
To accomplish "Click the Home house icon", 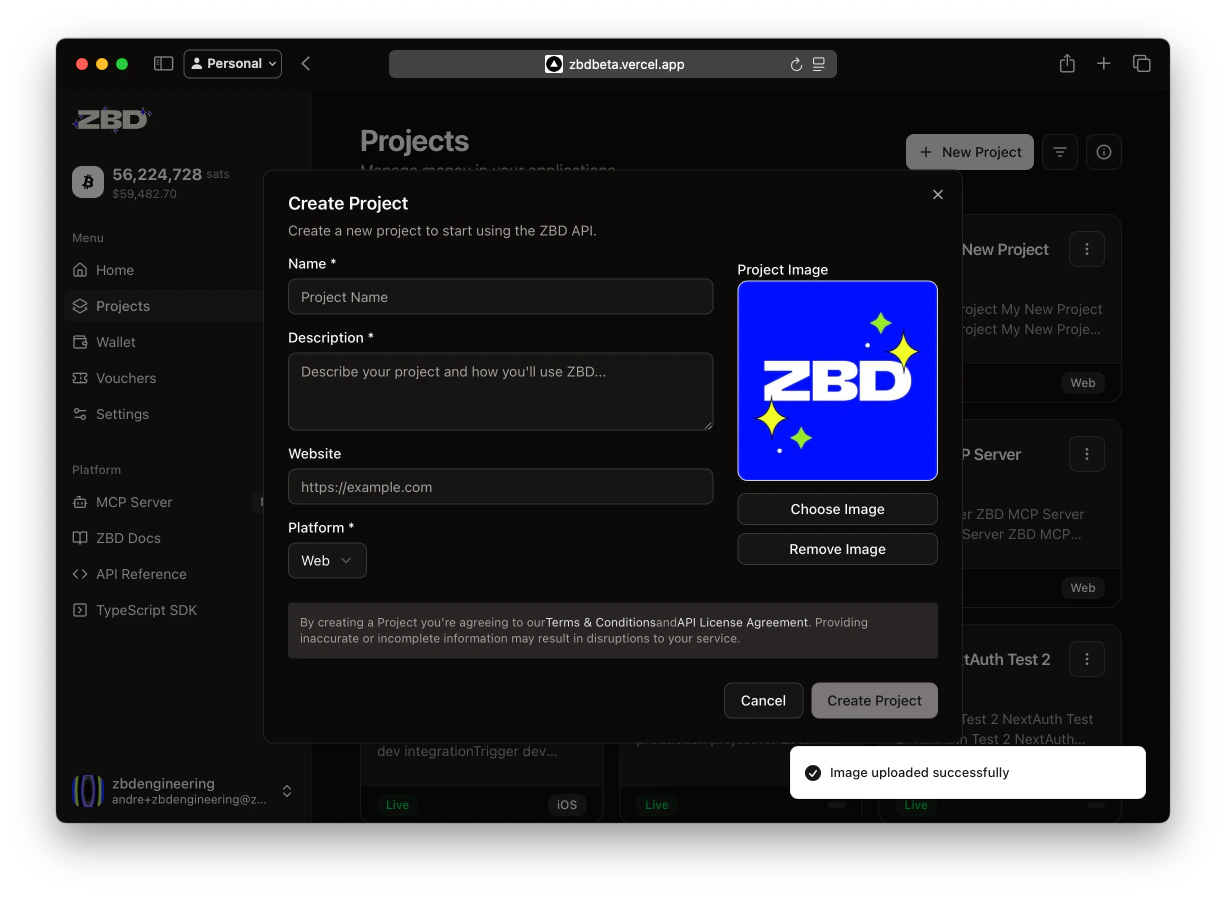I will (80, 270).
